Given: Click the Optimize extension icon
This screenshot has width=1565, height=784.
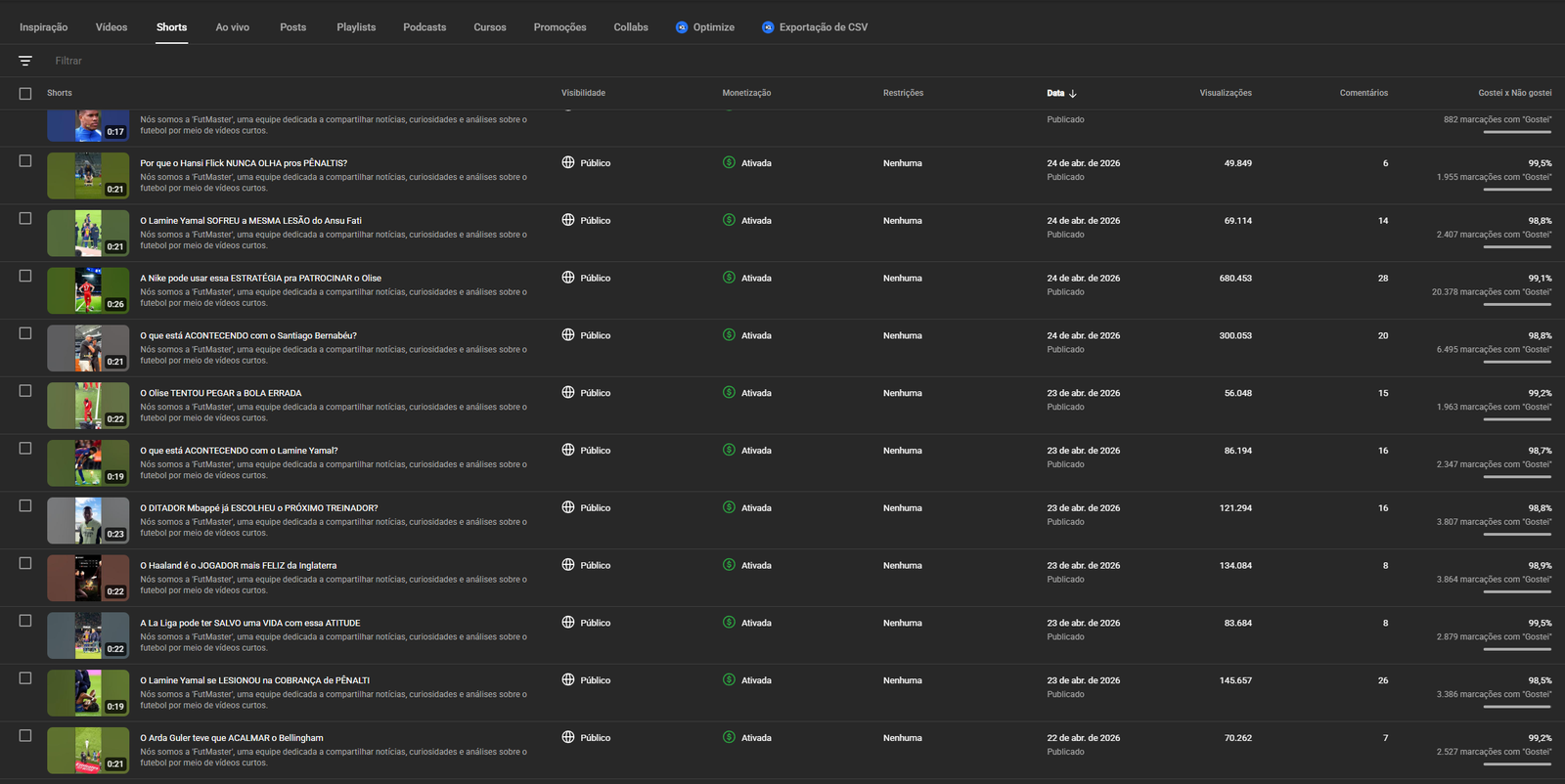Looking at the screenshot, I should pos(682,27).
